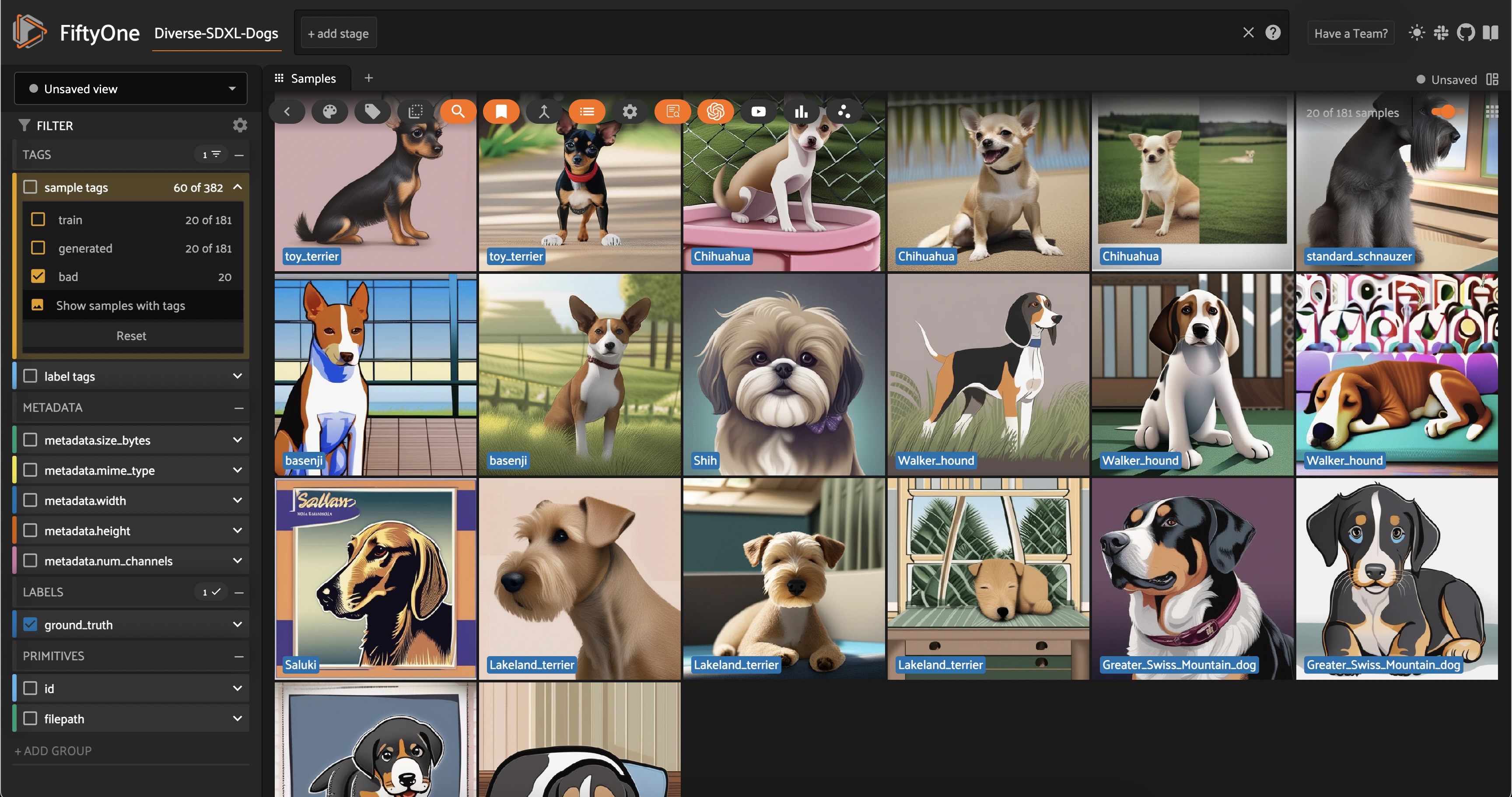Open the embeddings scatter dots icon

coord(844,112)
